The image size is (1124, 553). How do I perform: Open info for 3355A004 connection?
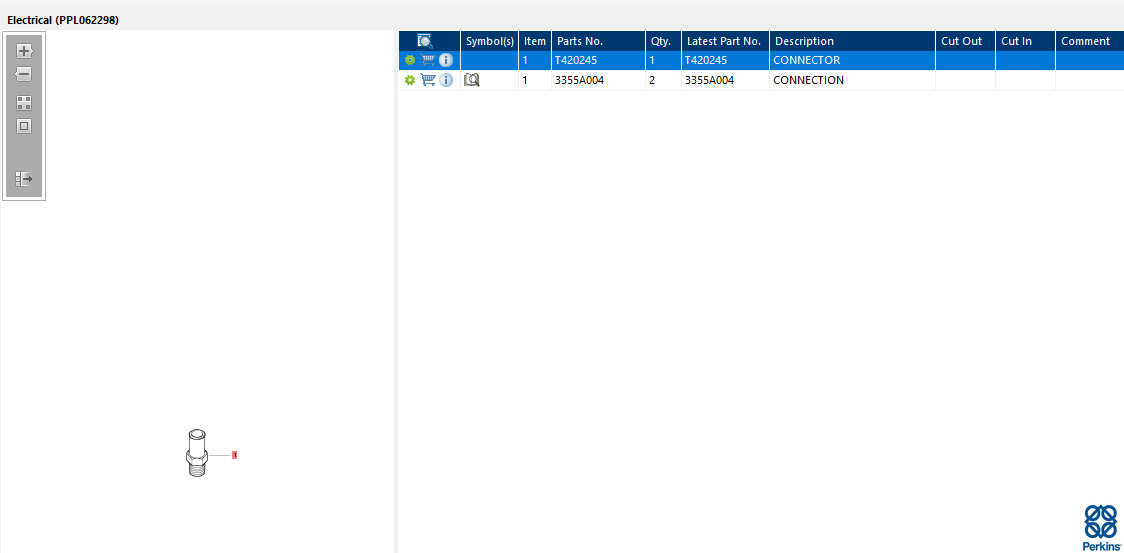446,80
